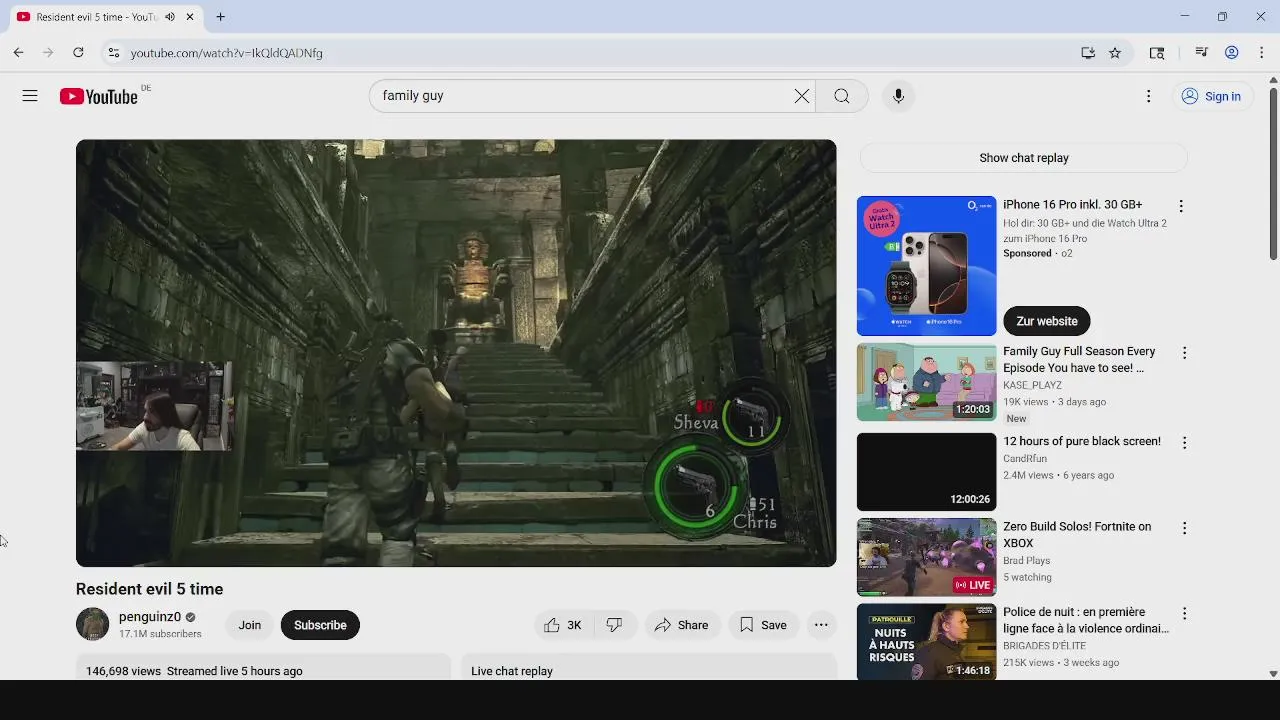Like the video with thumbs up
Screen dimensions: 1280x720
click(x=562, y=625)
